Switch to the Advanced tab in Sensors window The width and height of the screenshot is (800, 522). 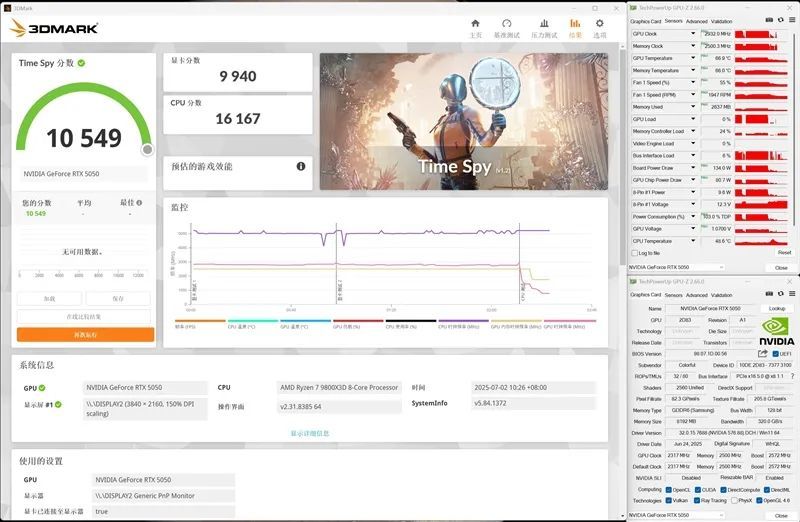pos(696,21)
